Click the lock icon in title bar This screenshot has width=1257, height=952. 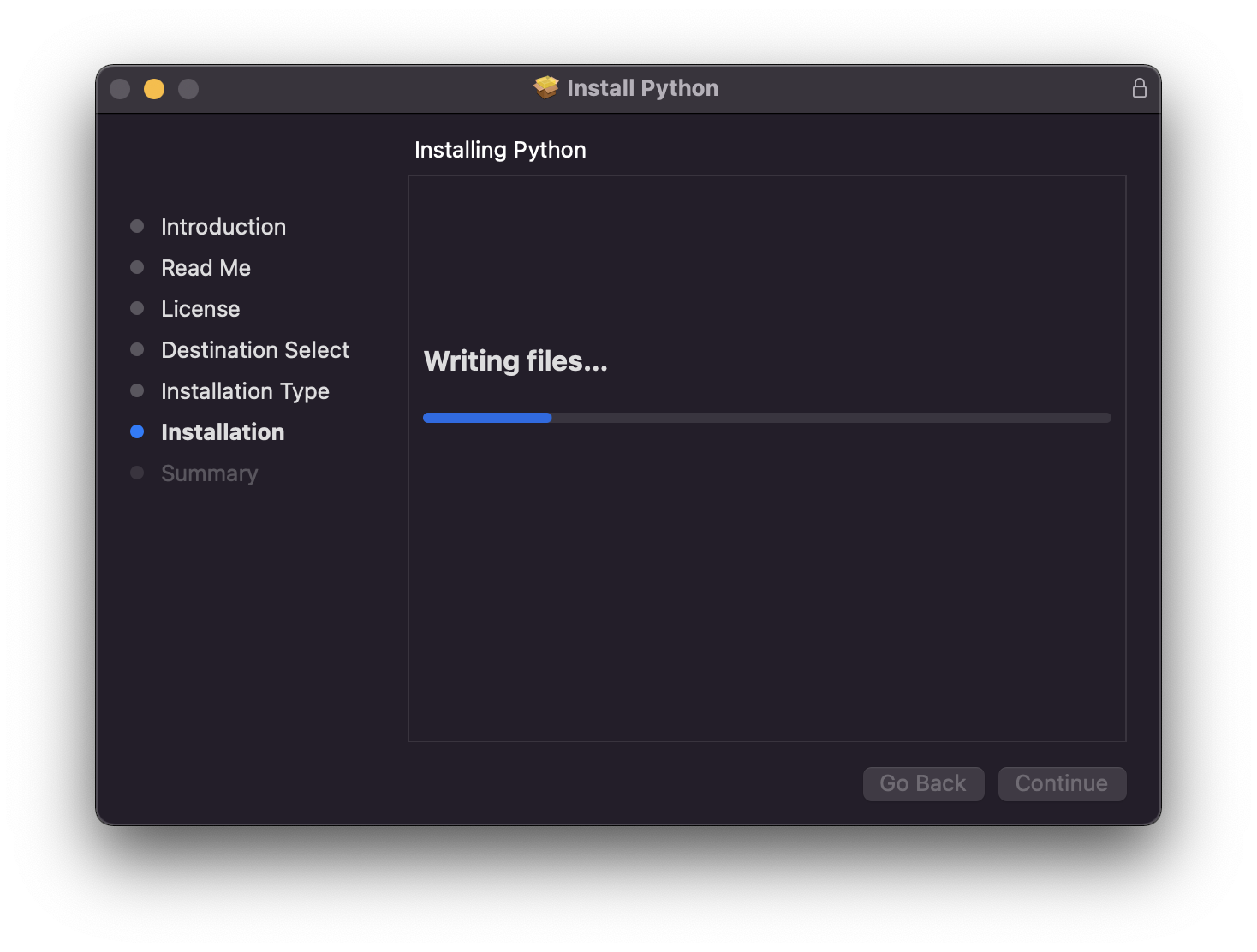click(1139, 88)
